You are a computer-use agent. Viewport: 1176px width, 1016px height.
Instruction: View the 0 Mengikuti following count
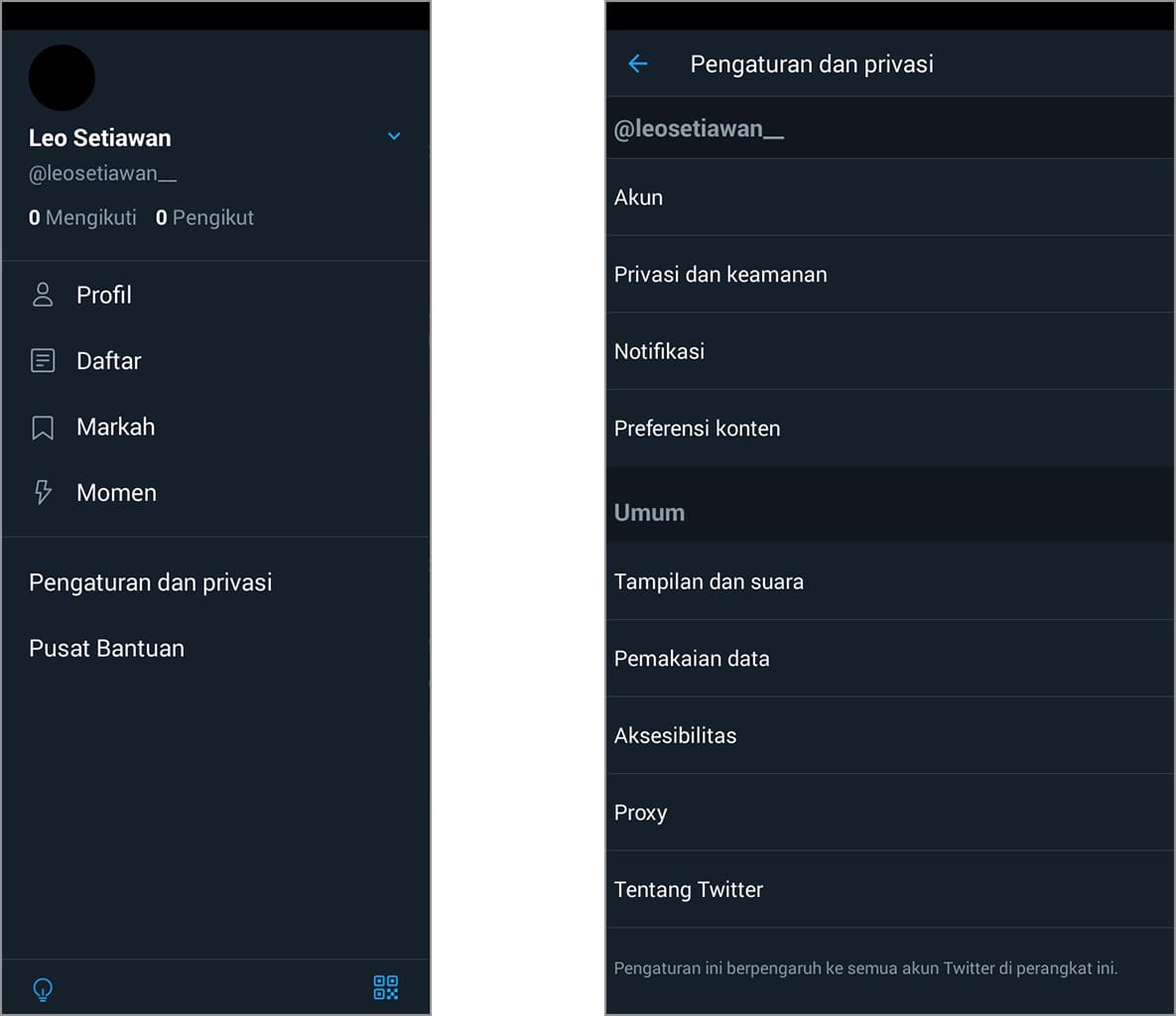[83, 218]
